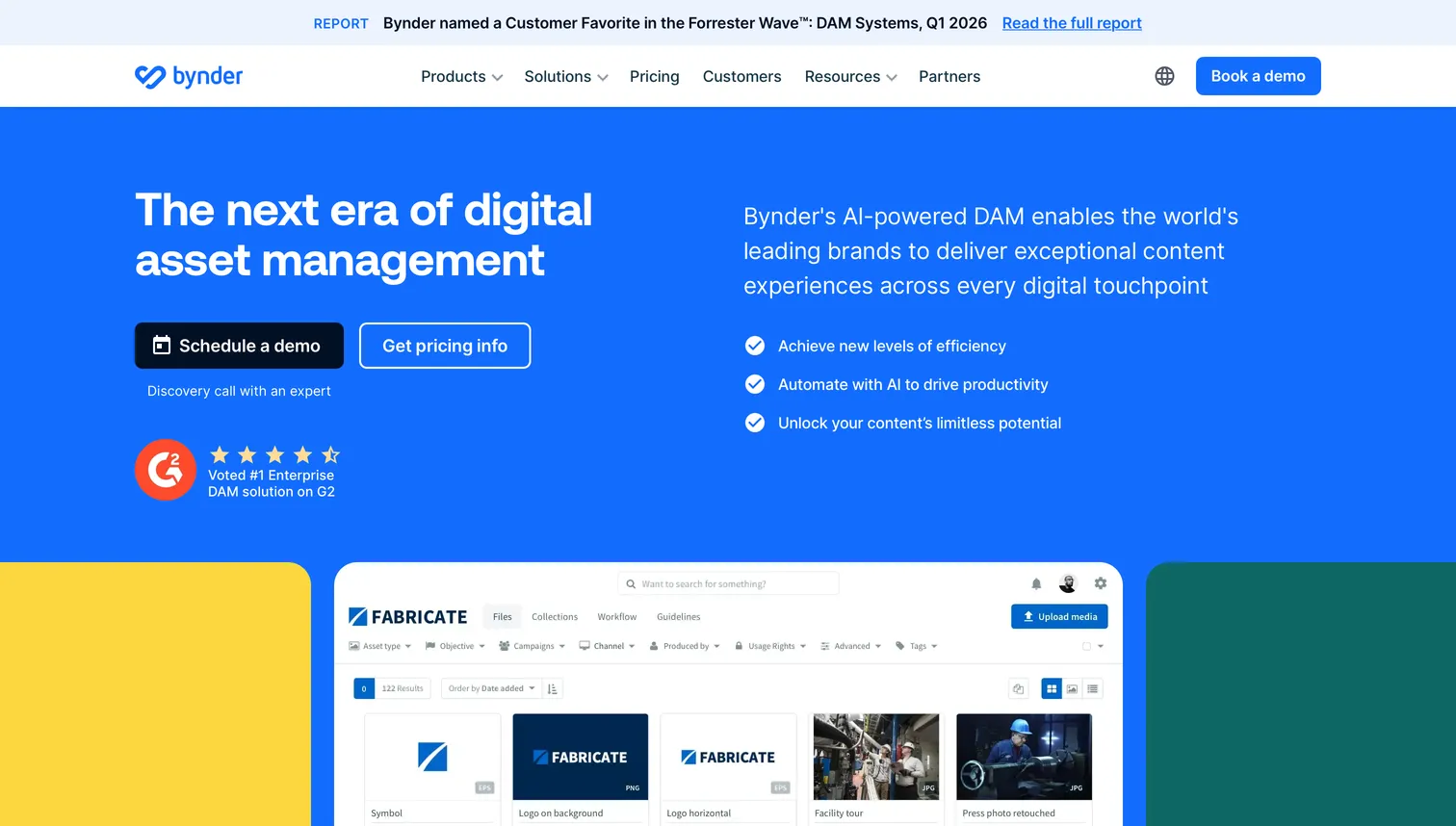
Task: Switch to the Workflow tab
Action: (x=616, y=617)
